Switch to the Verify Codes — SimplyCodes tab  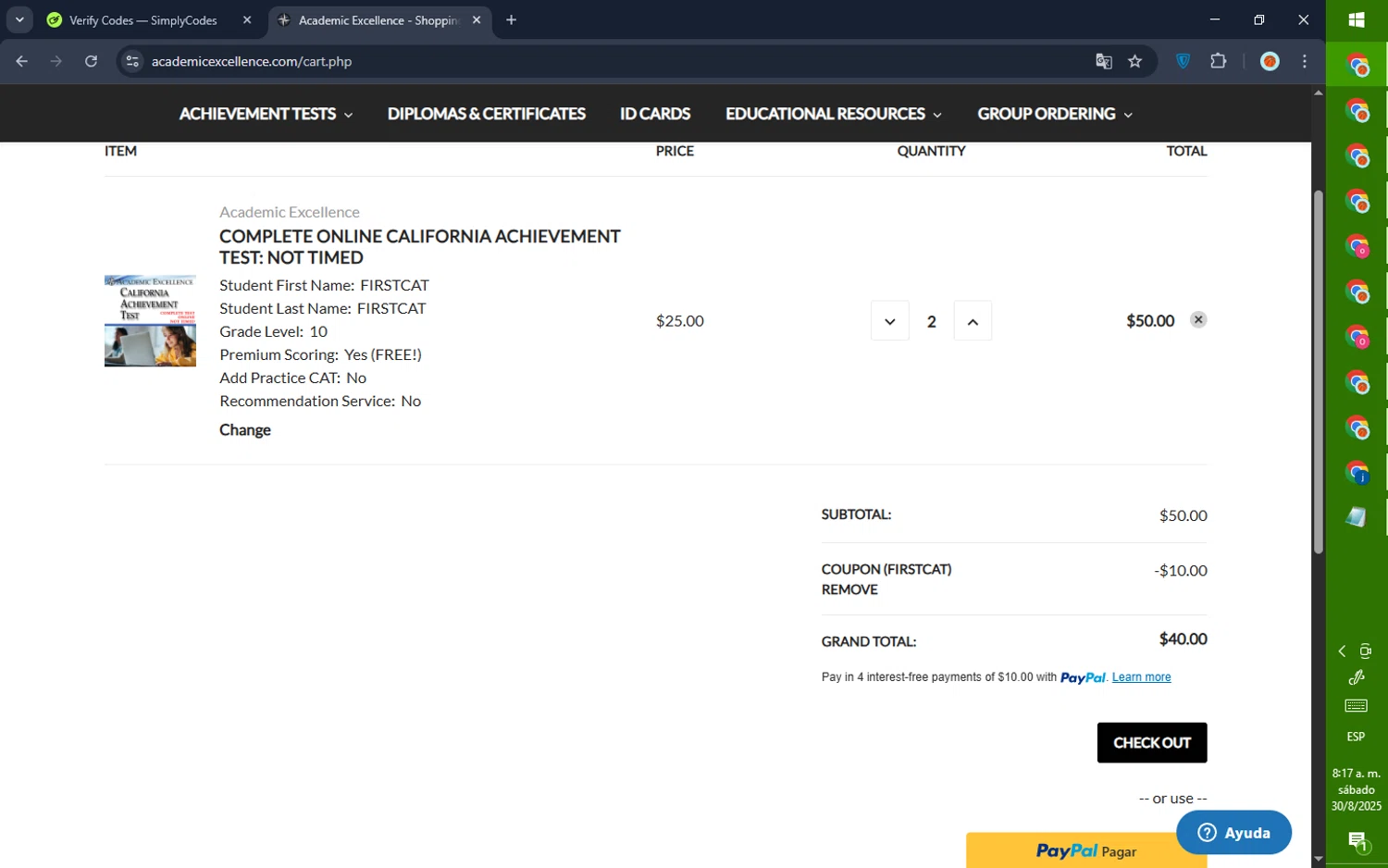143,20
